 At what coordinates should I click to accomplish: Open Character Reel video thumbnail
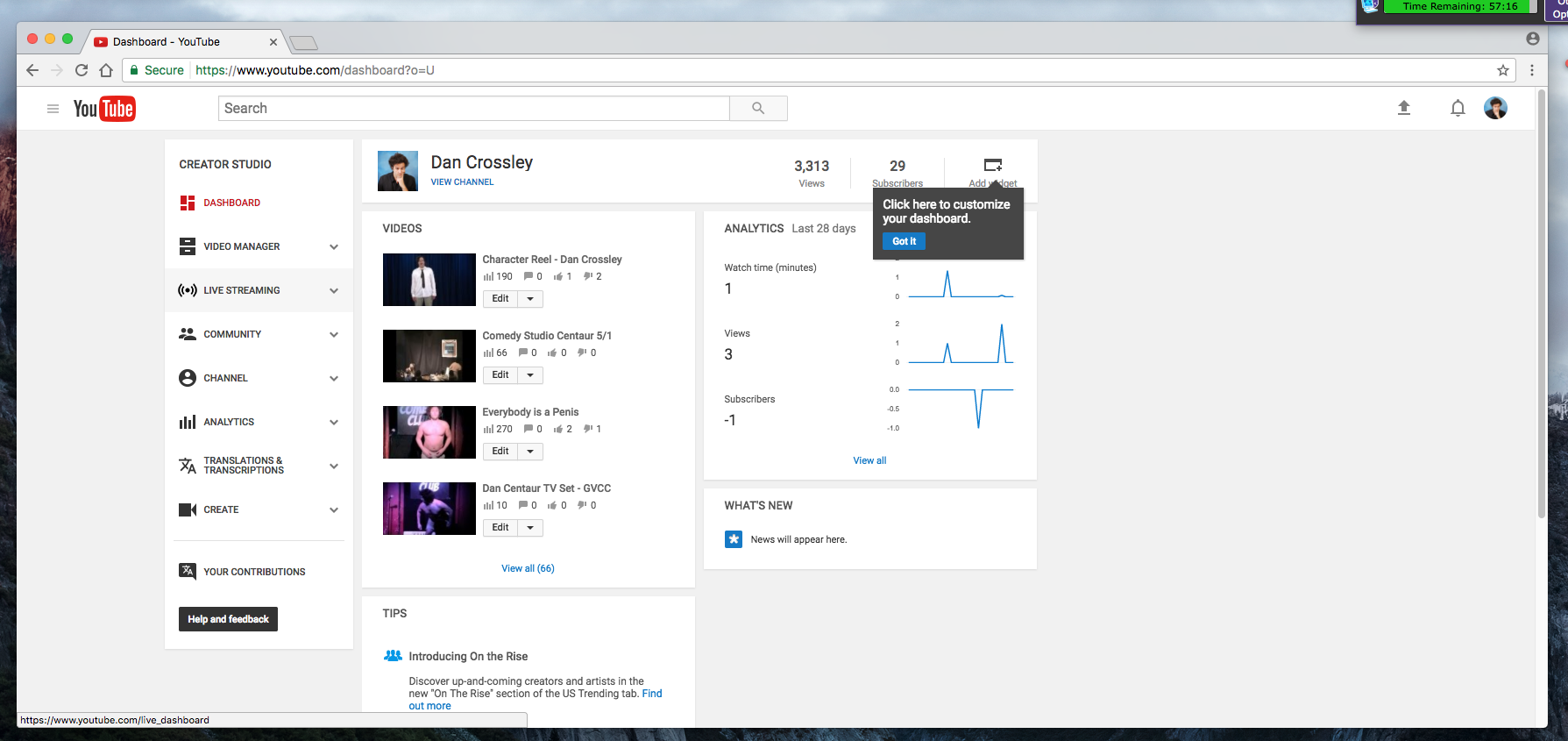pos(429,280)
